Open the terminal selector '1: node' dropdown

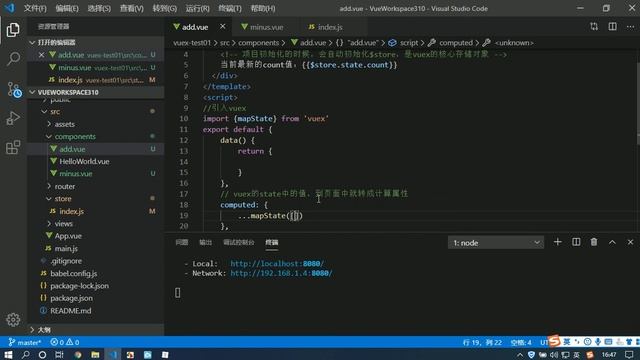click(496, 243)
